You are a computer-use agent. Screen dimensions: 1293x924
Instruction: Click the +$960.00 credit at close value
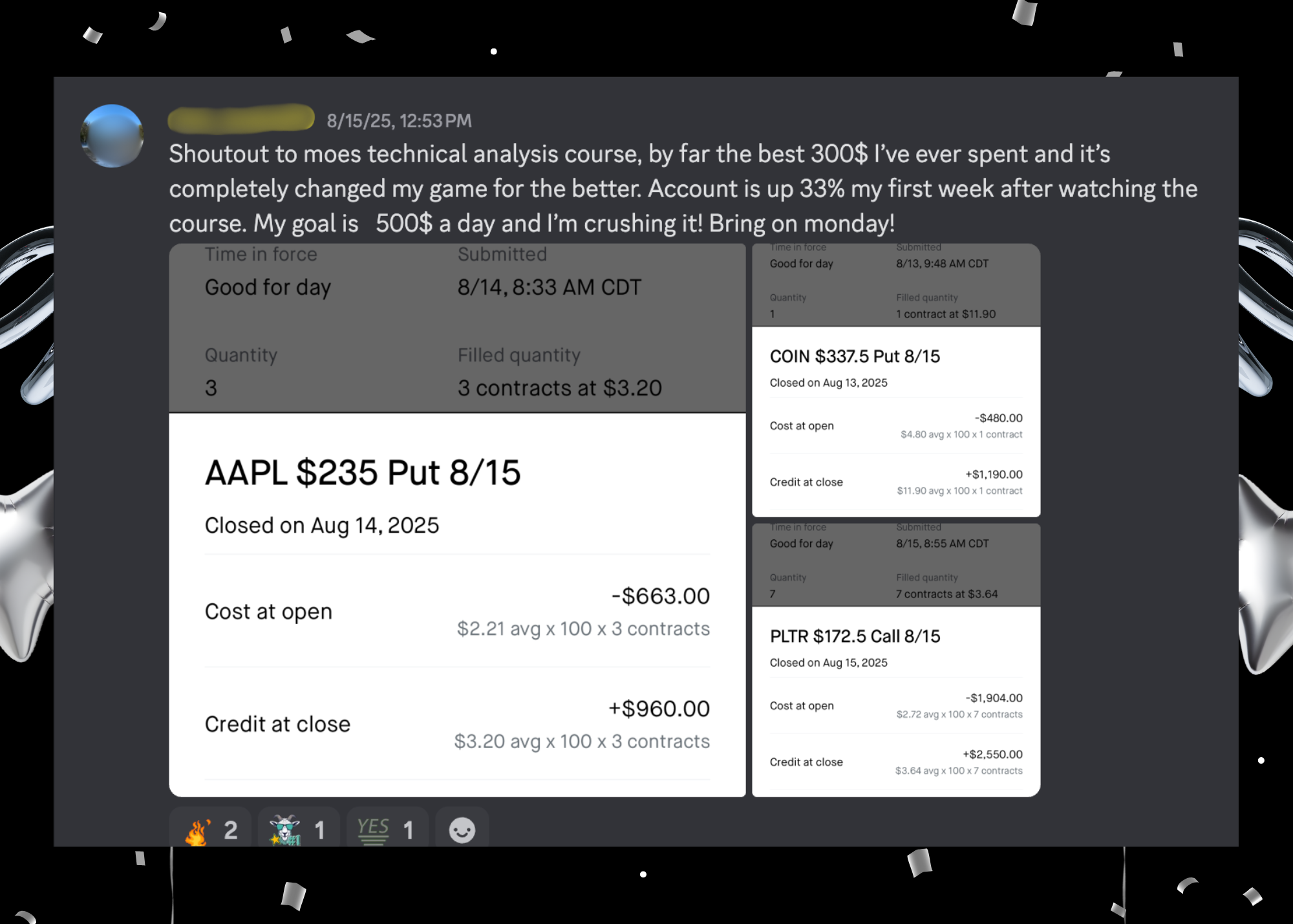click(659, 709)
